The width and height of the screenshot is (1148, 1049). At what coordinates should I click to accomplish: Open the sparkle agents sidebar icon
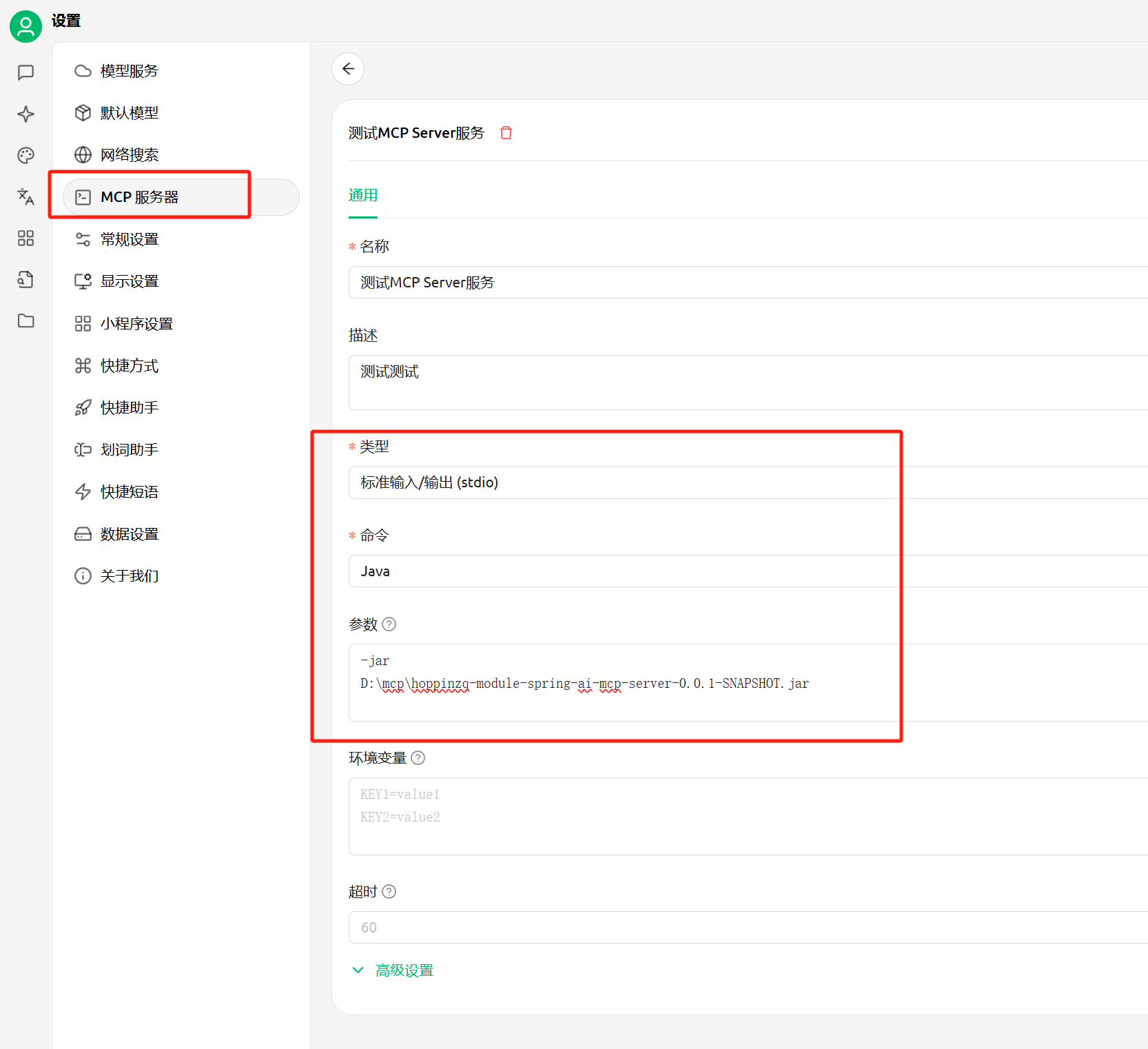(x=25, y=114)
